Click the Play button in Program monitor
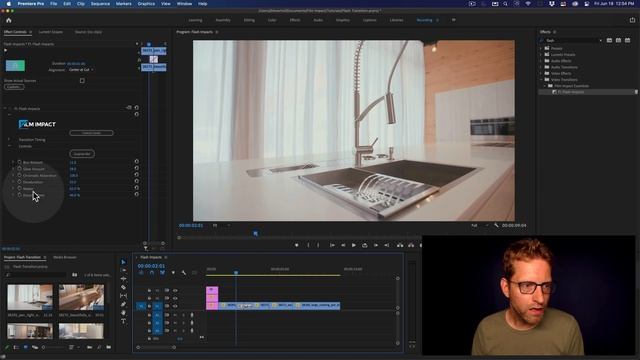The height and width of the screenshot is (360, 640). [353, 245]
